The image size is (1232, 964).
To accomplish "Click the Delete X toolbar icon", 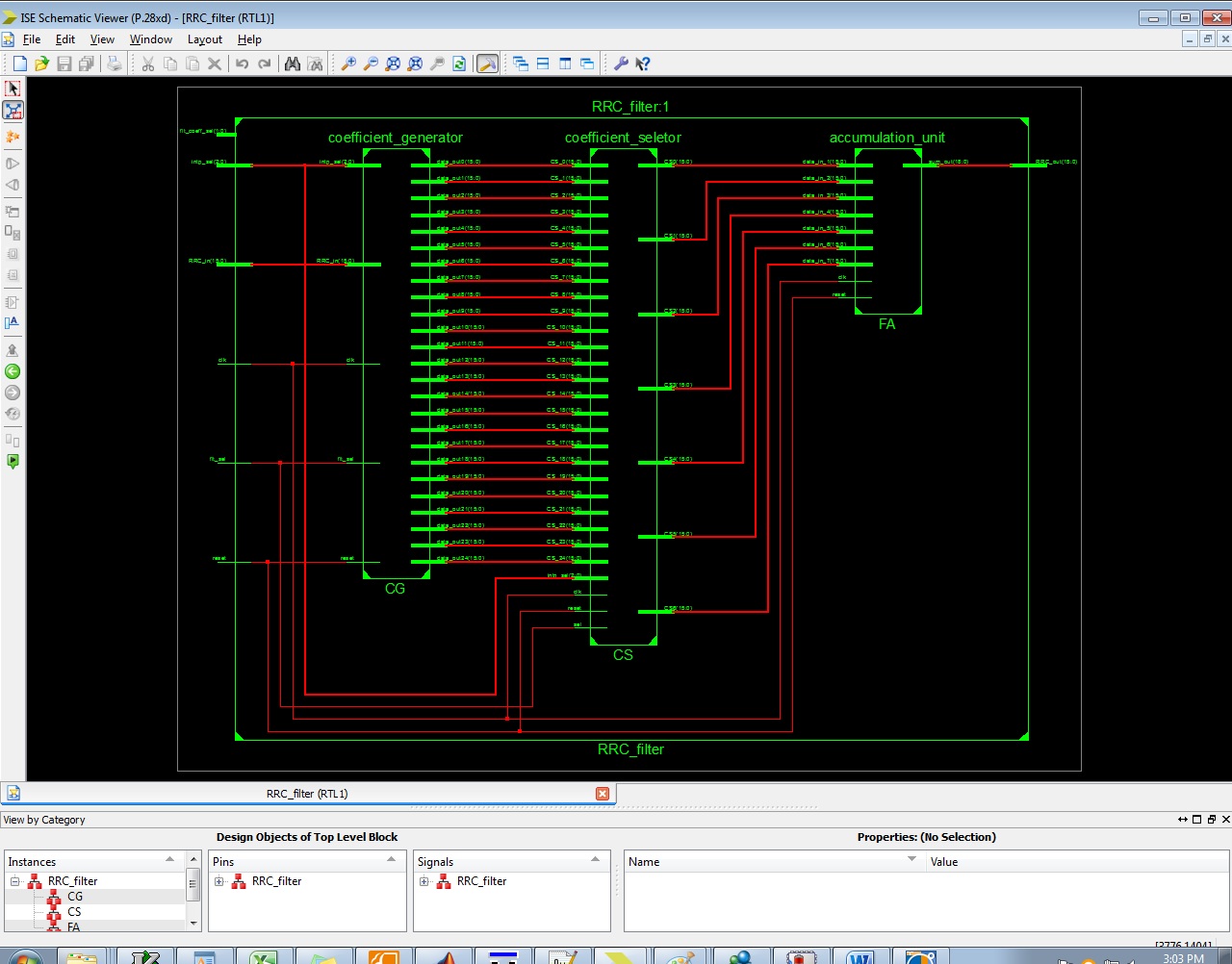I will click(214, 63).
